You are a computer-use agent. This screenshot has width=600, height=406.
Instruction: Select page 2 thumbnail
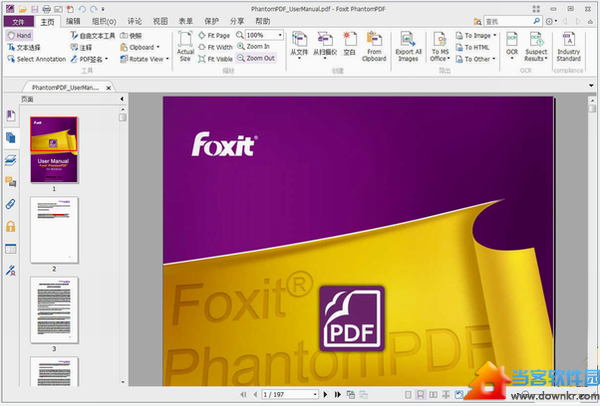point(54,230)
